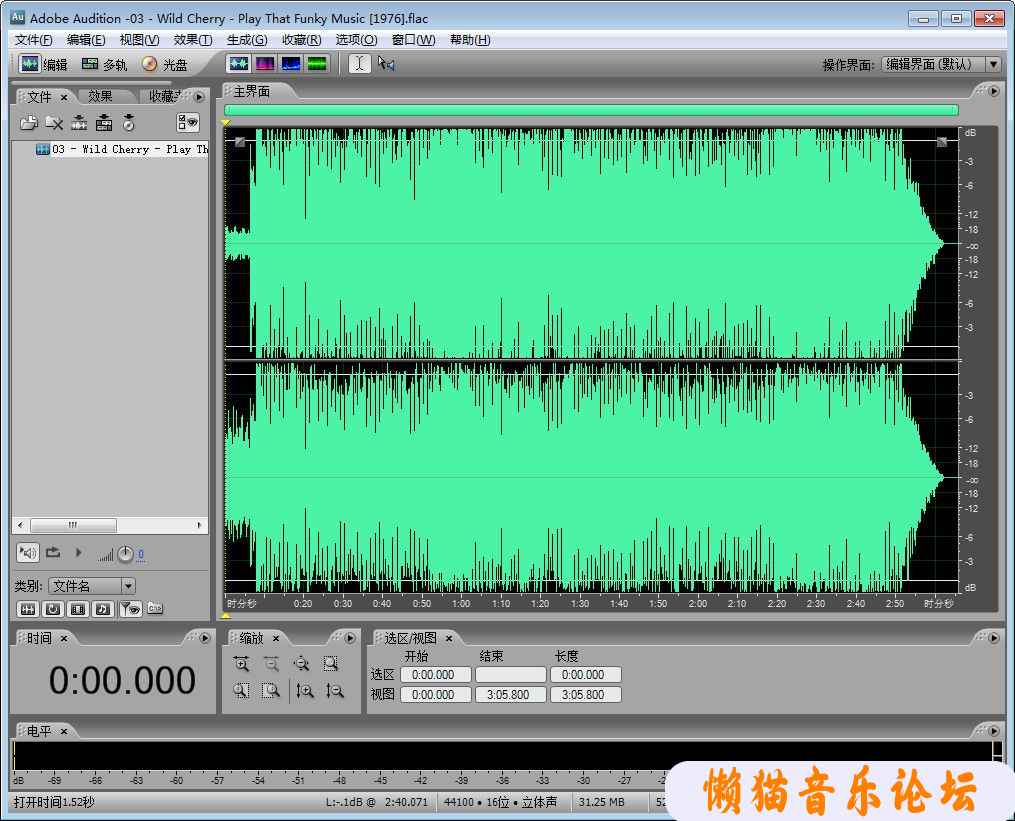Screen dimensions: 1015x821
Task: Select the waveform display icon
Action: pyautogui.click(x=239, y=63)
